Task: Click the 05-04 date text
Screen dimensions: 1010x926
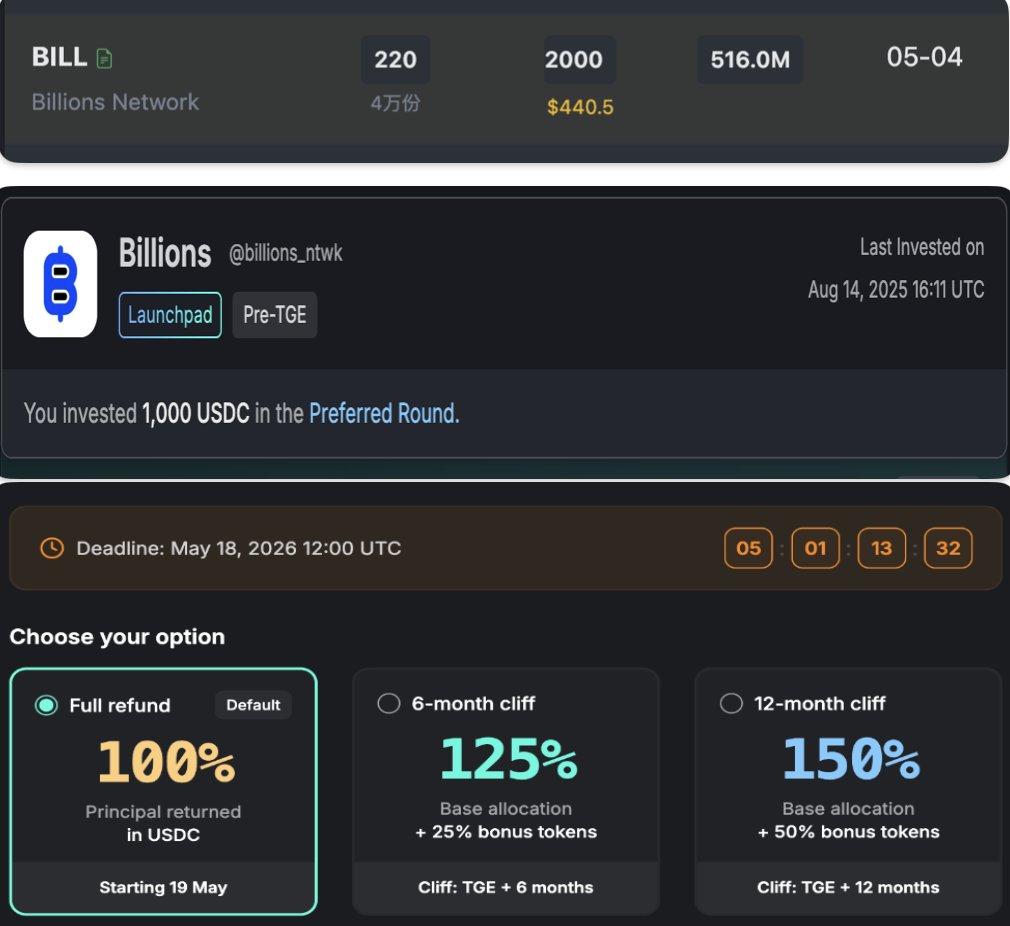Action: click(x=924, y=57)
